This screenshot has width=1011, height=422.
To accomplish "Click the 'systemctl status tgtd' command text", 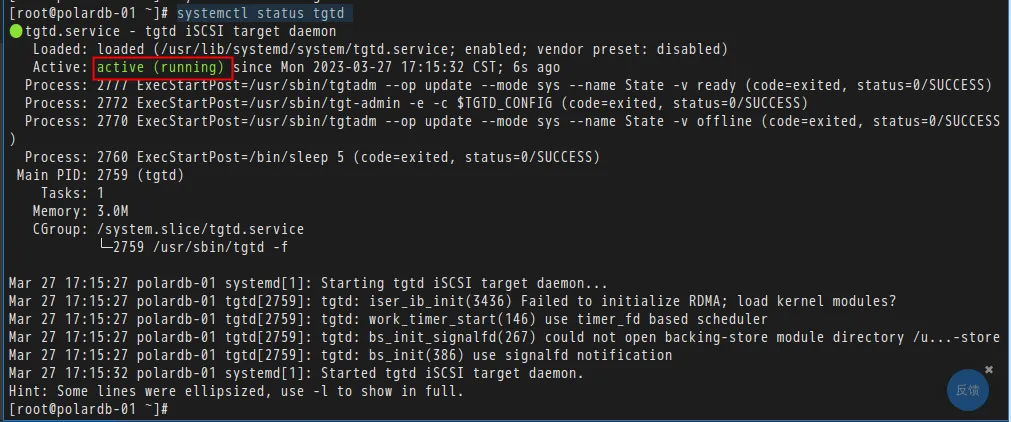I will tap(260, 13).
